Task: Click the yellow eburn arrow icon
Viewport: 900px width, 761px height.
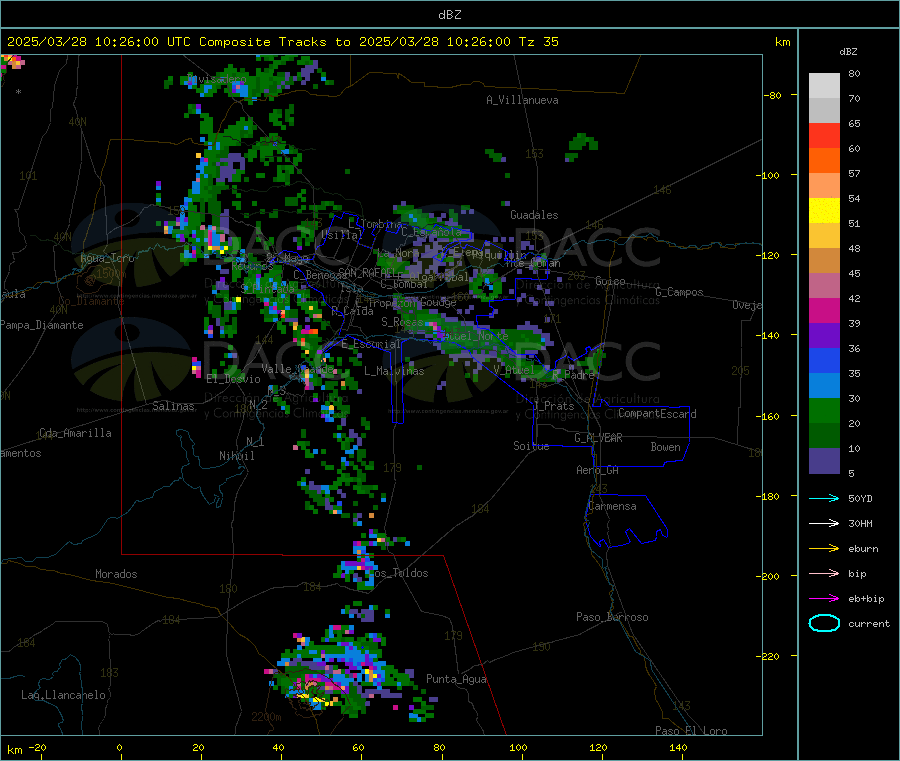Action: click(x=824, y=548)
